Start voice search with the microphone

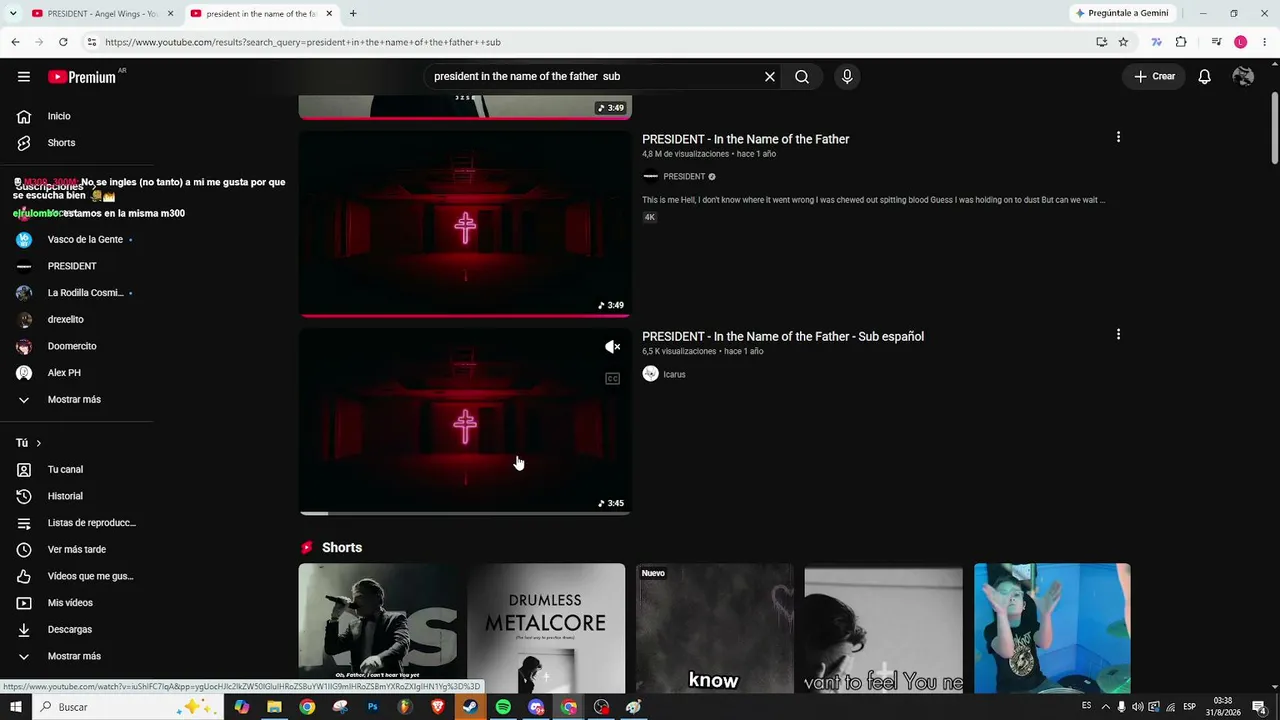tap(847, 77)
